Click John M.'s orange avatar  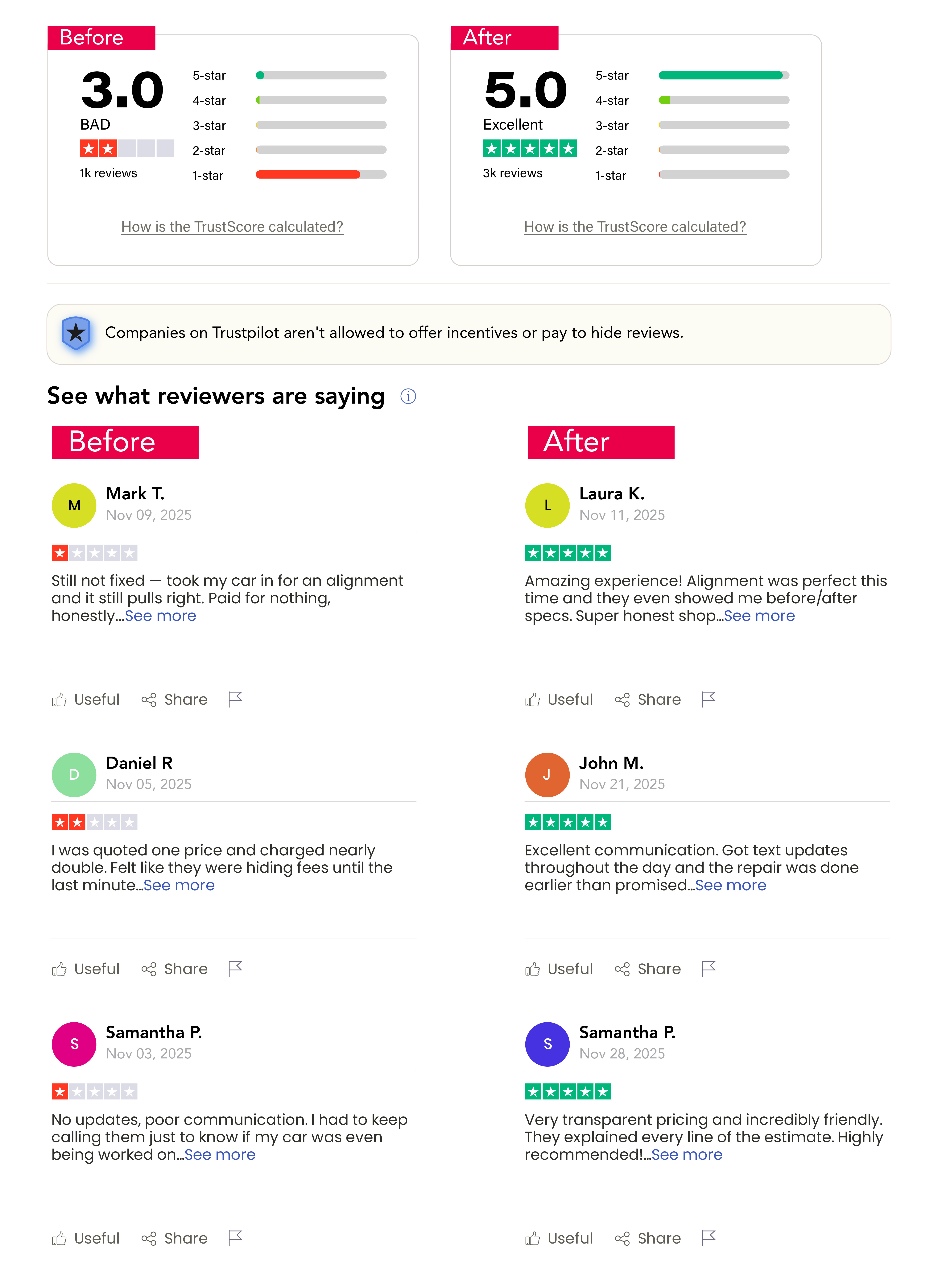click(x=547, y=775)
